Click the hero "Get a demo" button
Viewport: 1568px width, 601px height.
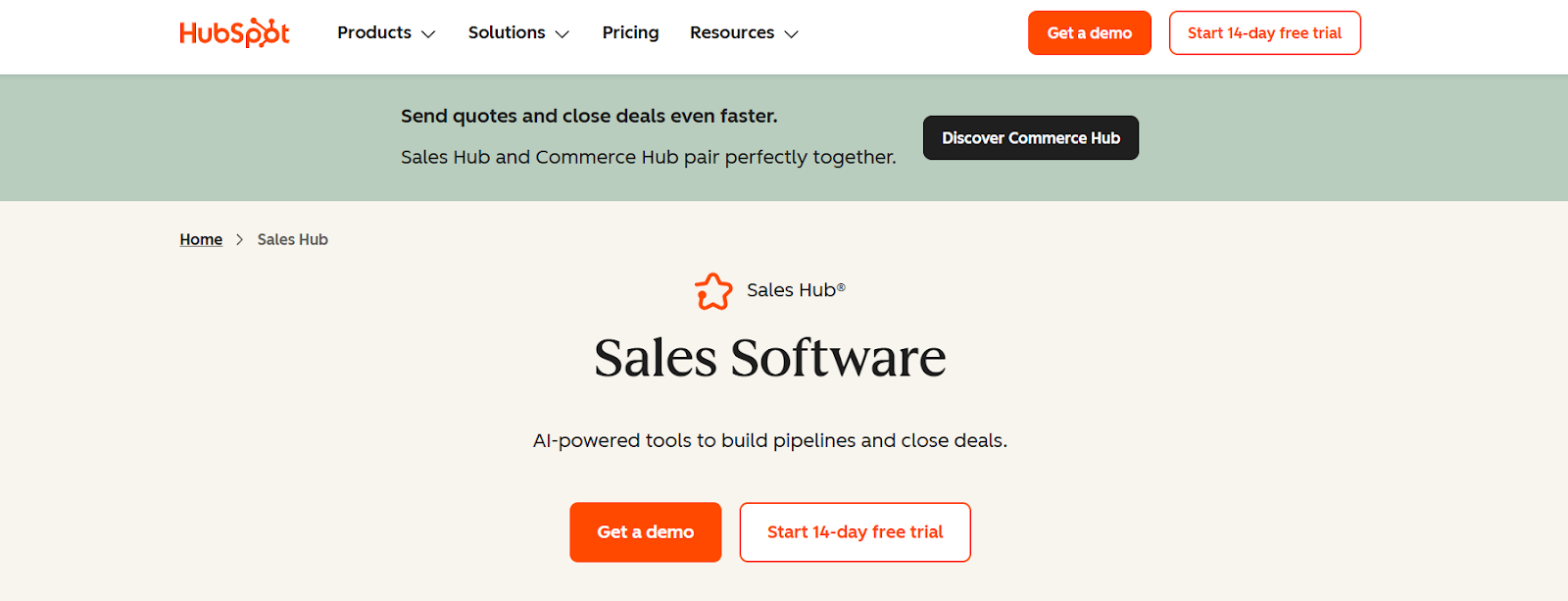[645, 531]
